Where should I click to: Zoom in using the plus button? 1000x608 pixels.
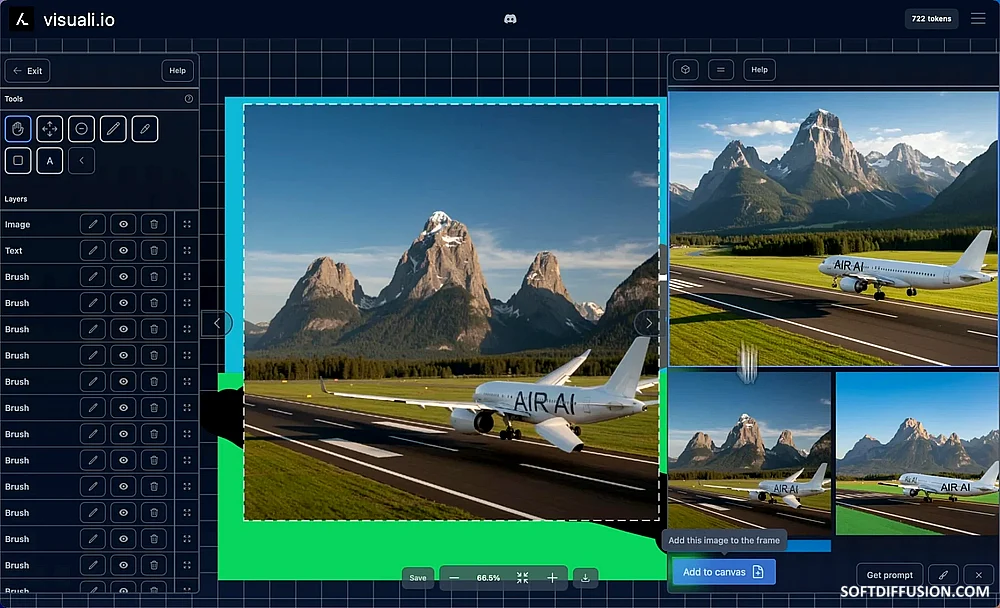click(552, 578)
